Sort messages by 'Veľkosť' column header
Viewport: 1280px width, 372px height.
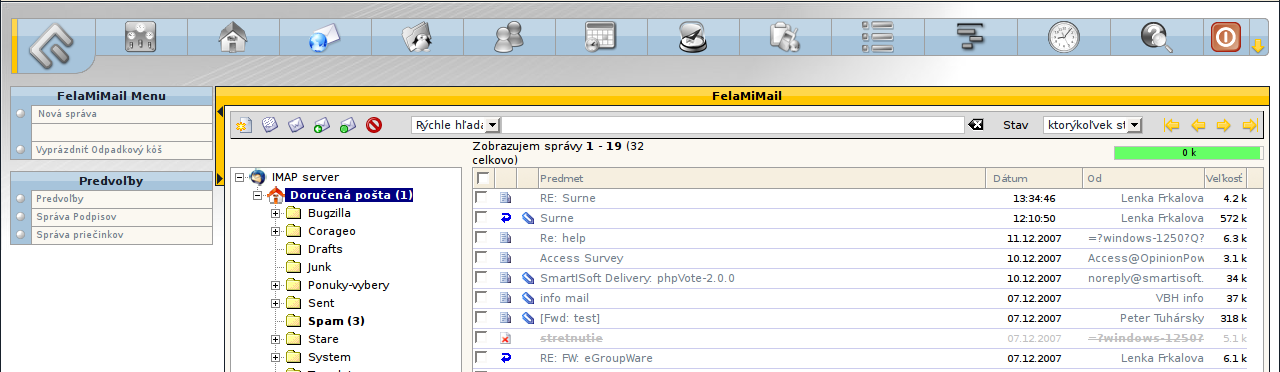(1224, 178)
